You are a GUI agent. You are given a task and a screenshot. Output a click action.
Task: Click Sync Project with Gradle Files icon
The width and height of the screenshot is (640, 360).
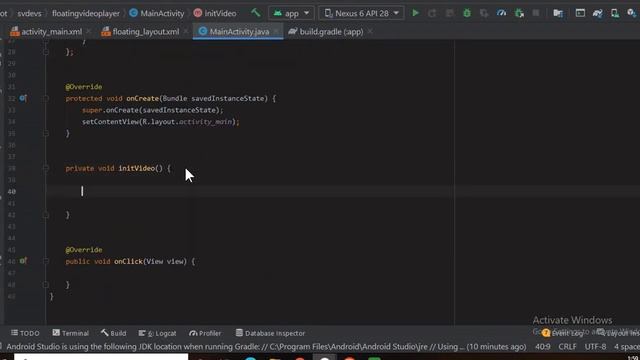click(598, 13)
